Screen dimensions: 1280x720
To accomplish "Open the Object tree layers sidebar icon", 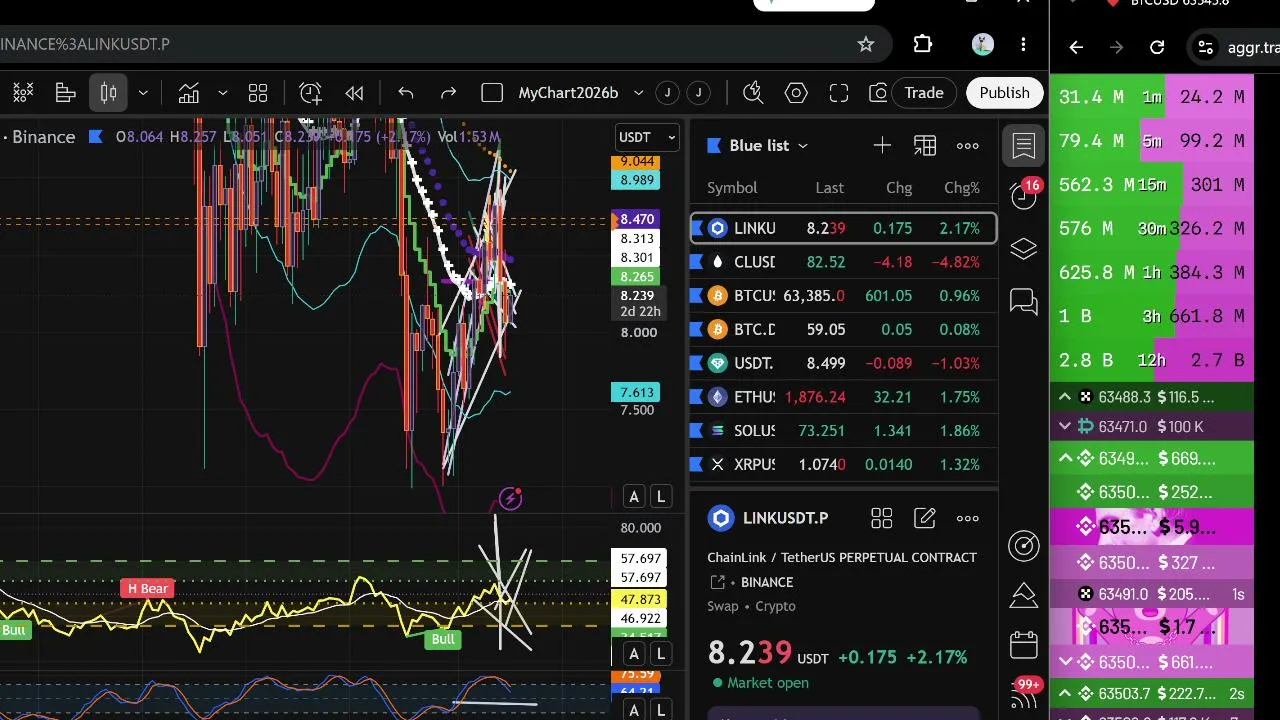I will [x=1024, y=249].
